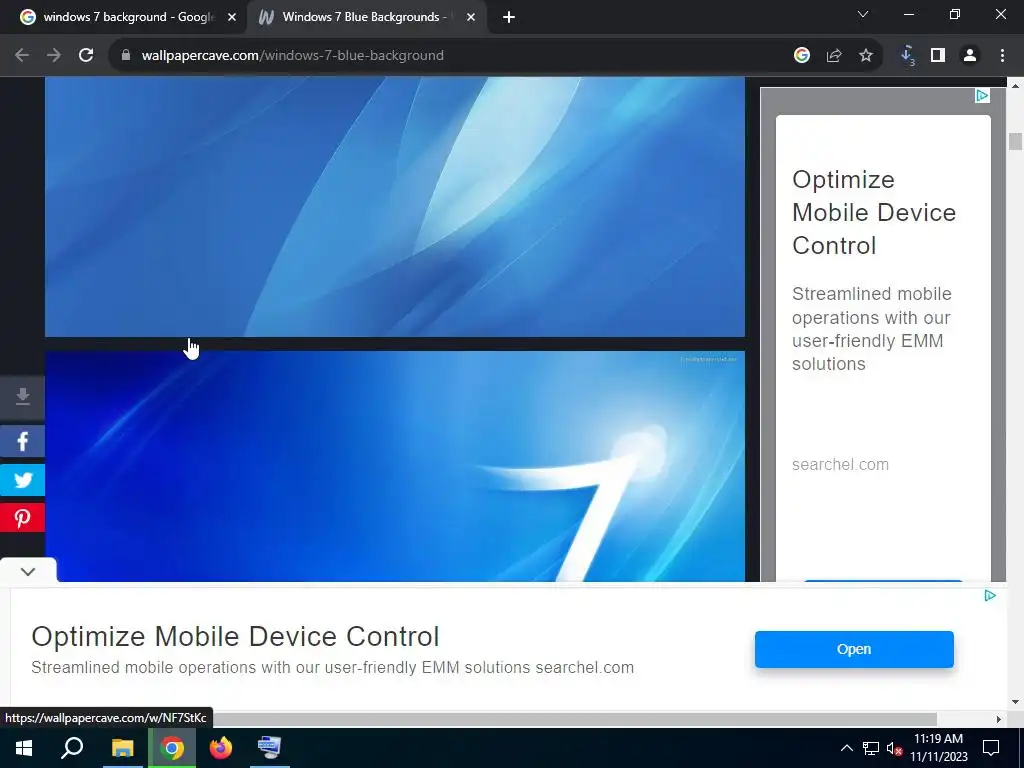Open File Explorer from taskbar
The image size is (1024, 768).
click(122, 748)
